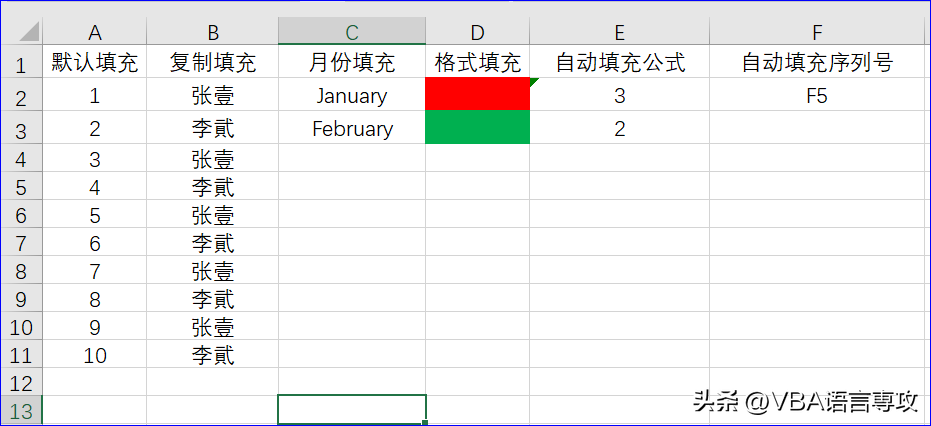Select the cell containing January

(351, 96)
